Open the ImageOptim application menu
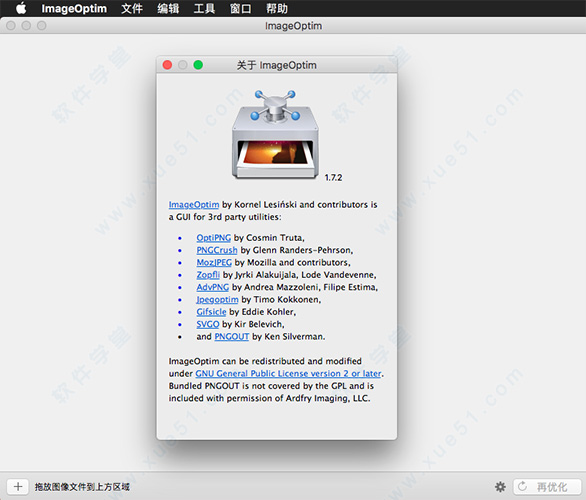 (x=74, y=8)
